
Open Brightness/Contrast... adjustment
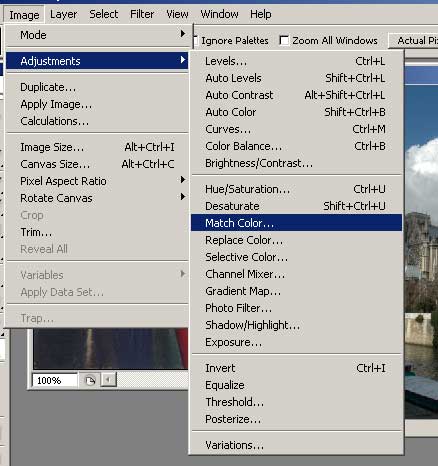pyautogui.click(x=296, y=163)
